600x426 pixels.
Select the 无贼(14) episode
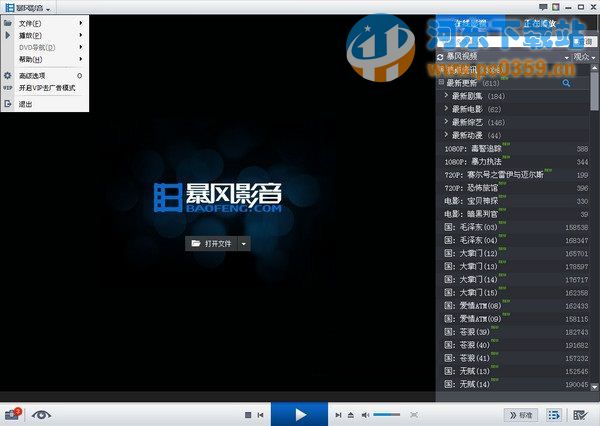pos(513,384)
